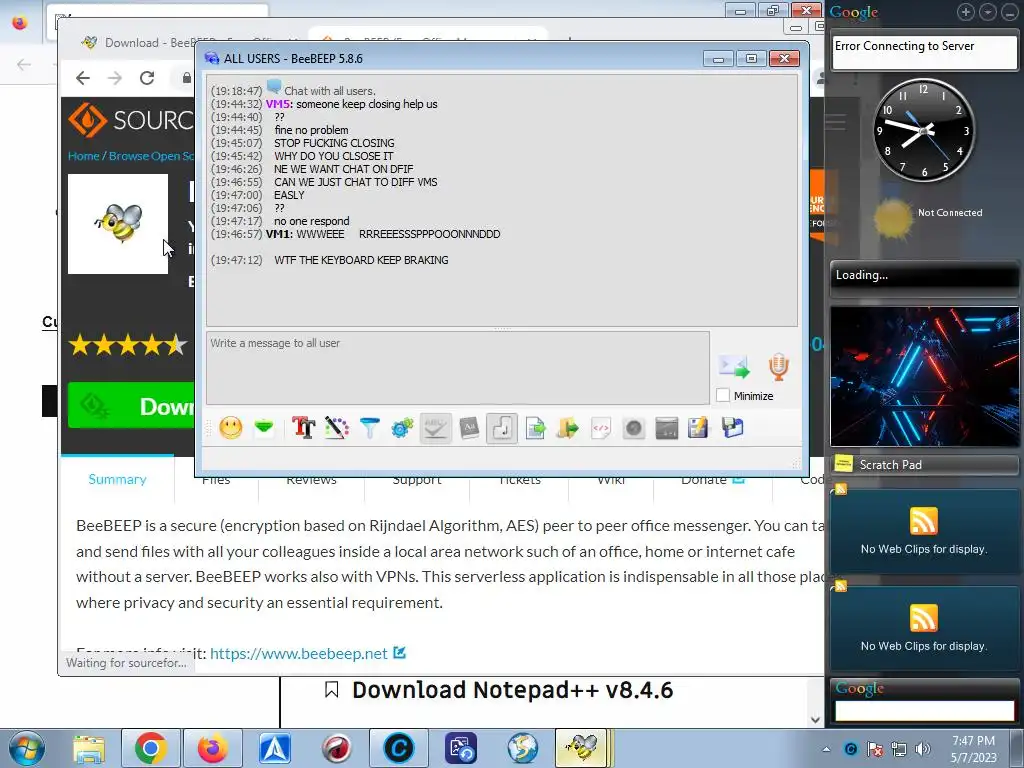Reload the SourceForge browser page

tap(147, 78)
